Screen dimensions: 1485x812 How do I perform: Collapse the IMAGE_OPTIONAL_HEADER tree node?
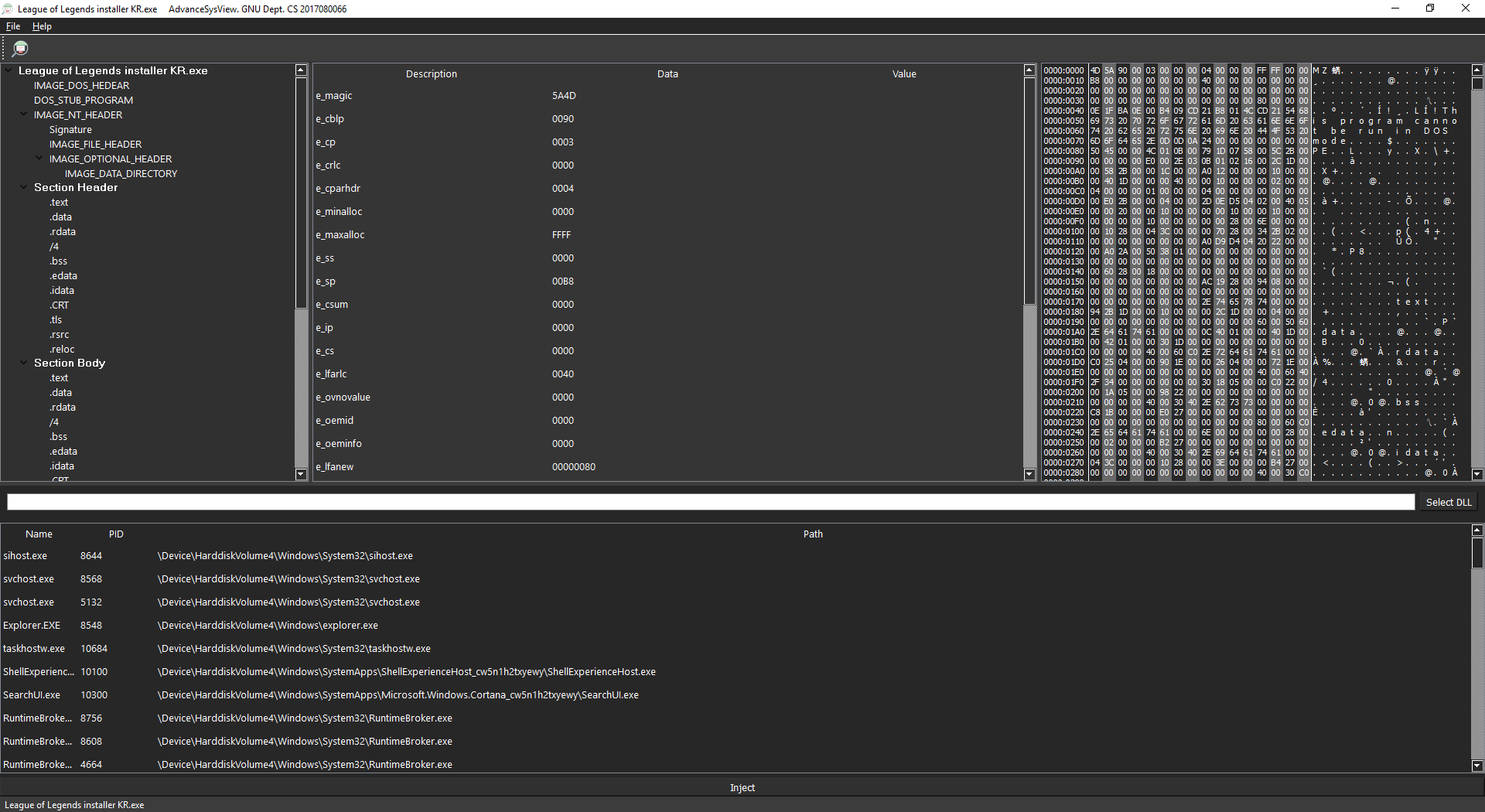point(39,159)
